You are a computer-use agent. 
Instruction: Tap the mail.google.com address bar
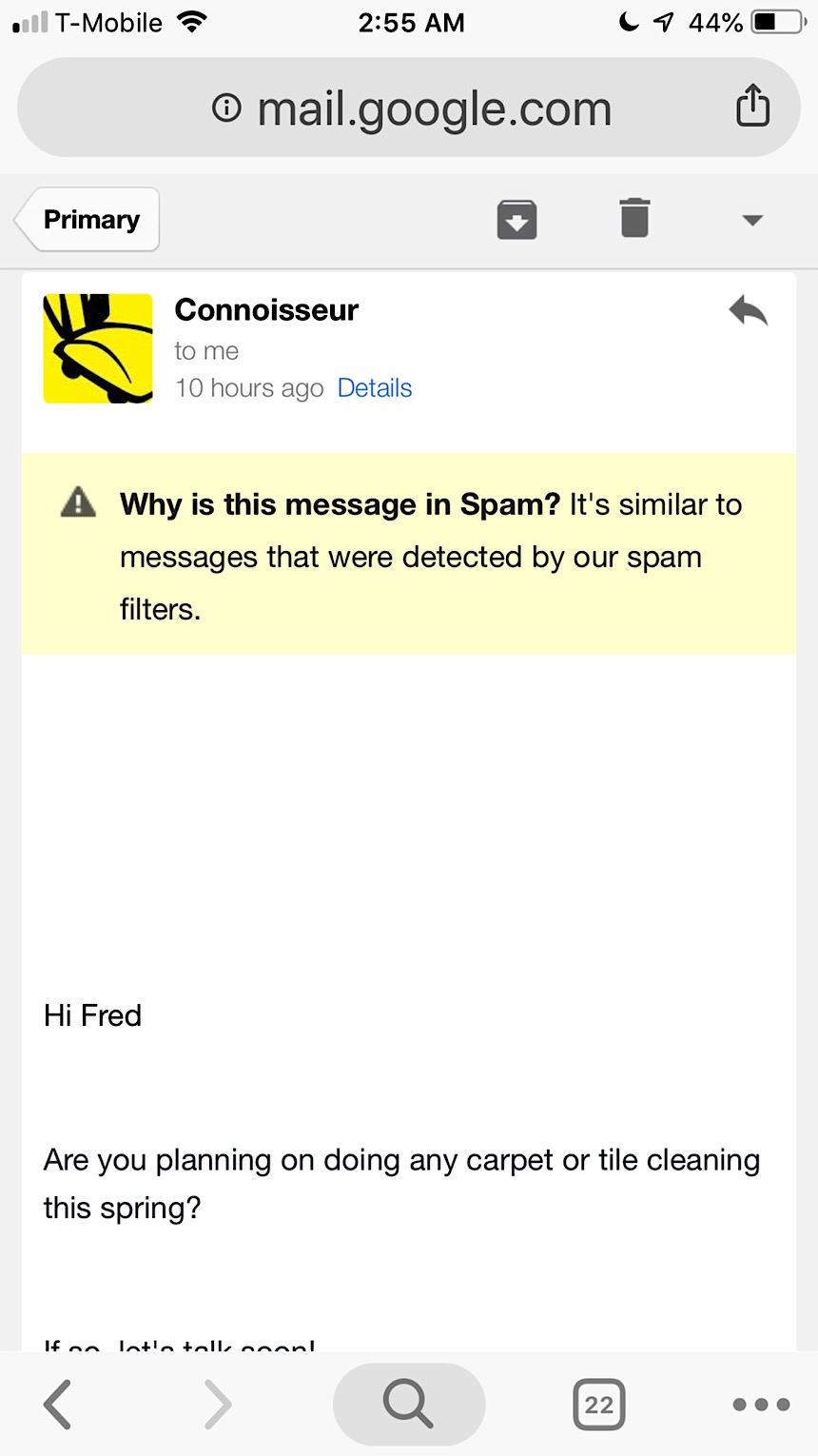pyautogui.click(x=434, y=108)
